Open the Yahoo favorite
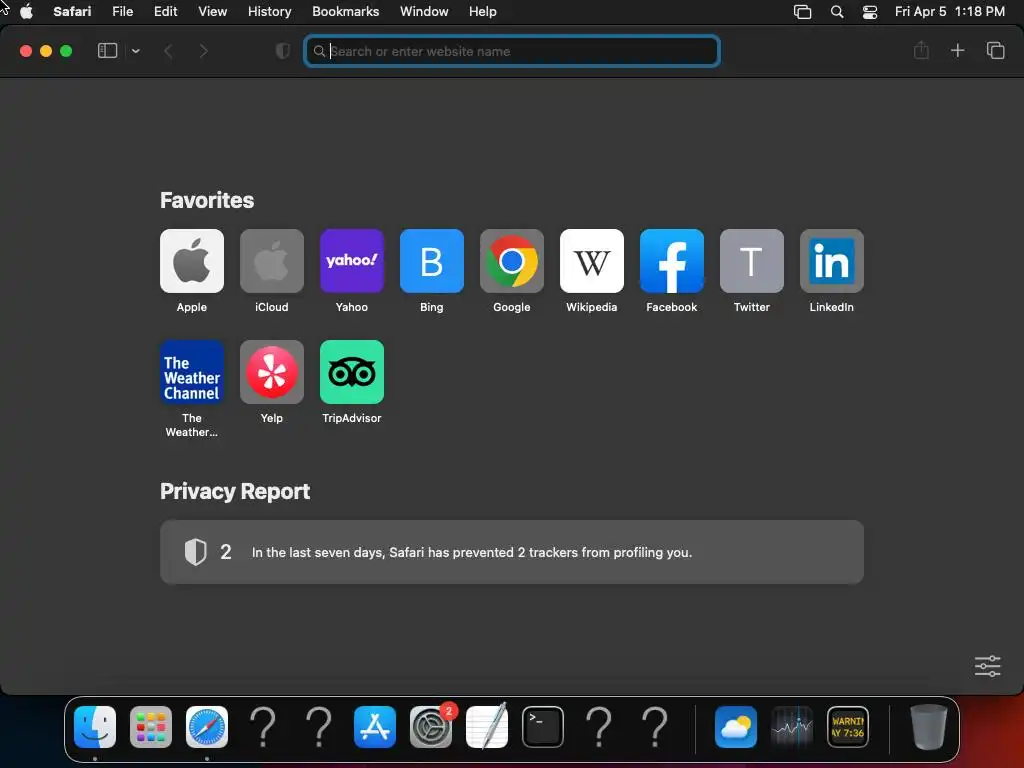 [351, 261]
